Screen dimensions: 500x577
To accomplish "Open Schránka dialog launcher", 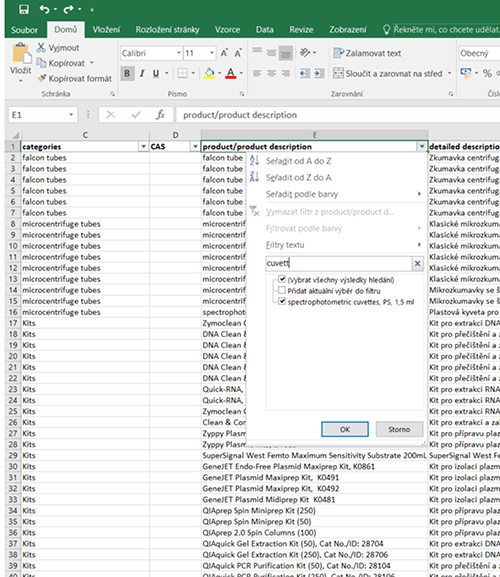I will (112, 94).
